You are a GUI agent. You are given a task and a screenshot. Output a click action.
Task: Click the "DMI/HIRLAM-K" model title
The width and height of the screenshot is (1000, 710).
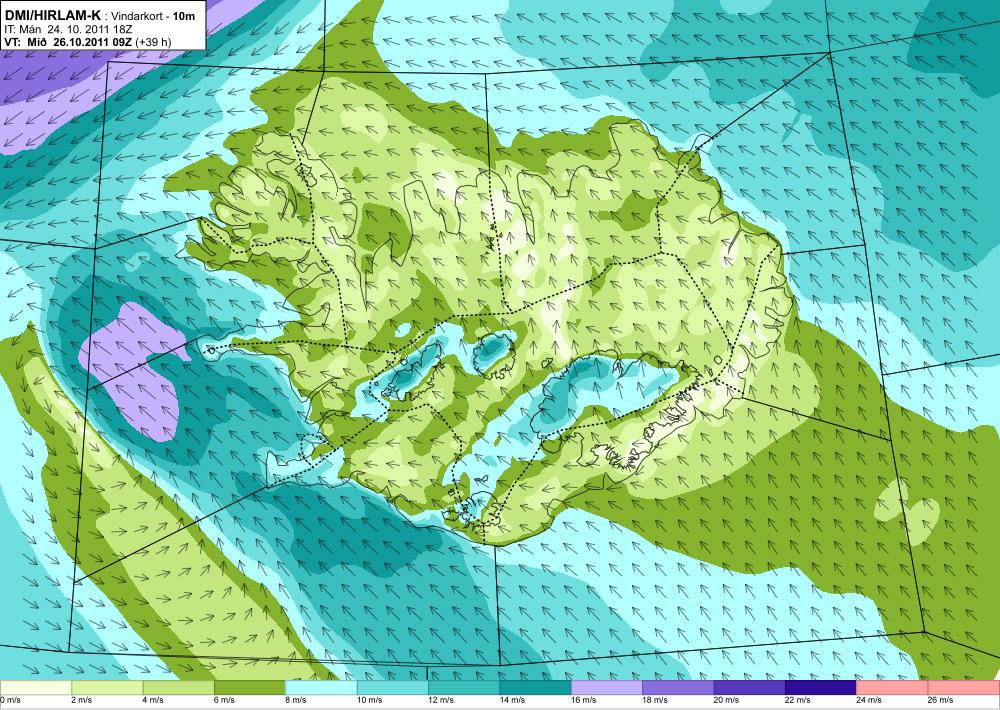coord(52,15)
